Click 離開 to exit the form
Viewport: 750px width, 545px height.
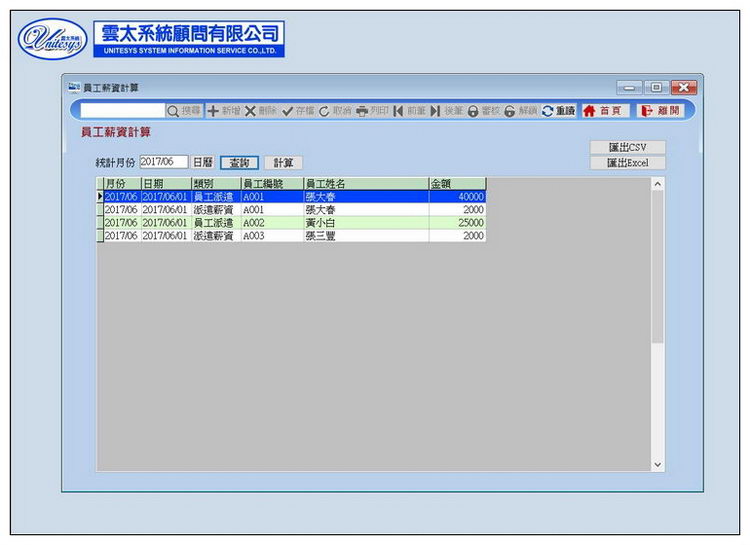[660, 111]
